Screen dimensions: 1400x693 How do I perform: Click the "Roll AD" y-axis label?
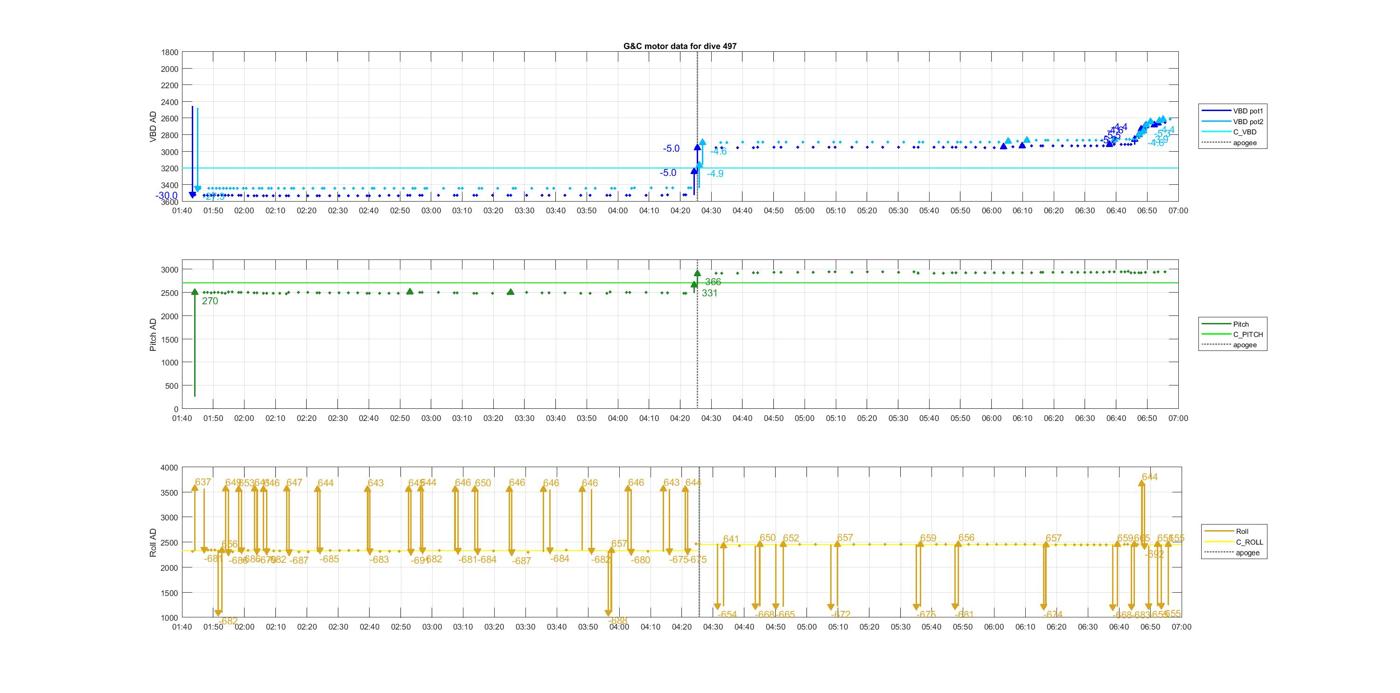tap(154, 543)
